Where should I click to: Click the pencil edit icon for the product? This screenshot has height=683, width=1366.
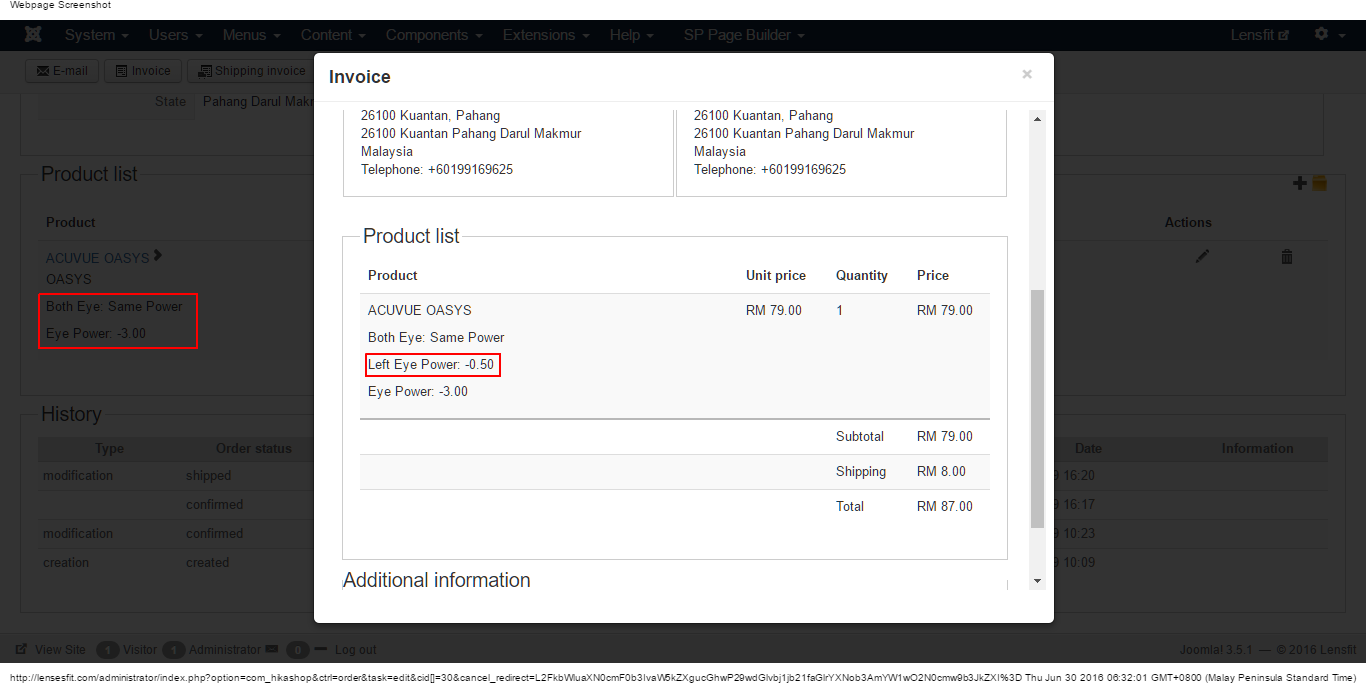[1202, 257]
